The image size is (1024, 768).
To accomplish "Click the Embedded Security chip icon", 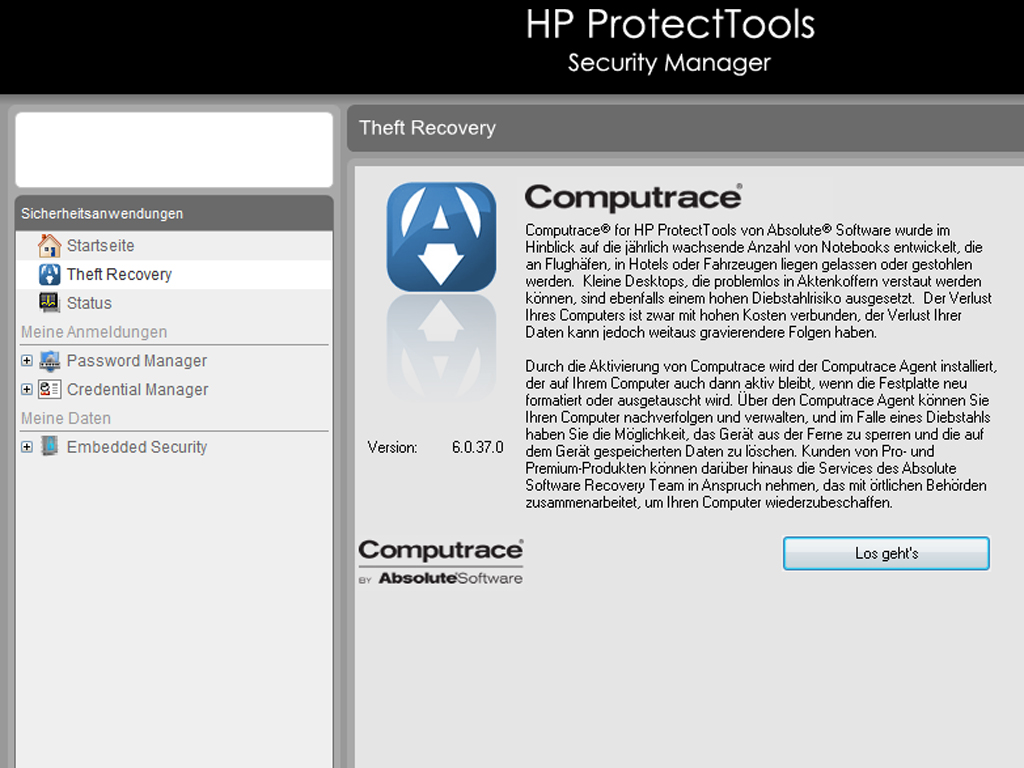I will click(50, 447).
